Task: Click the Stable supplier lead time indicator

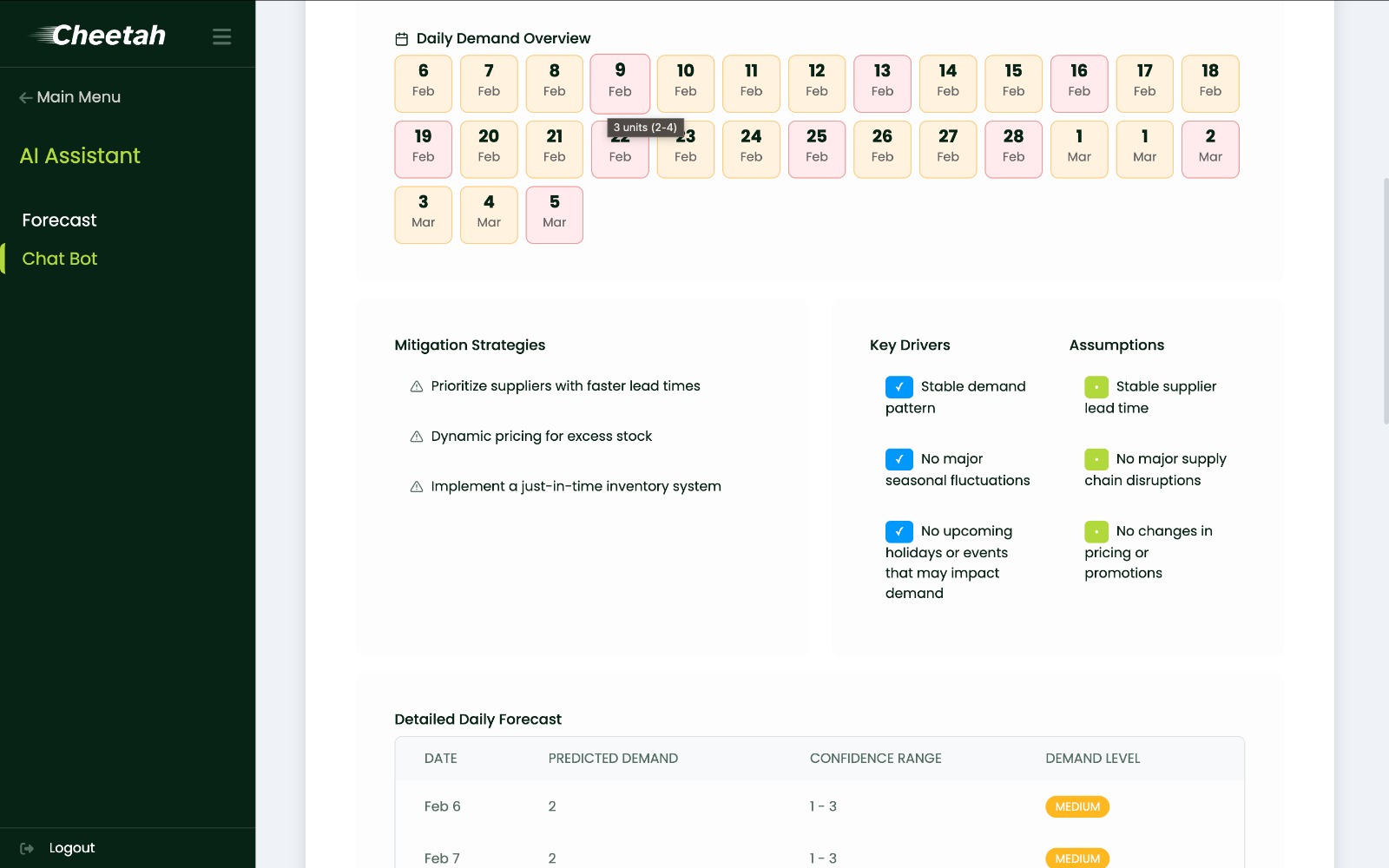Action: point(1096,387)
